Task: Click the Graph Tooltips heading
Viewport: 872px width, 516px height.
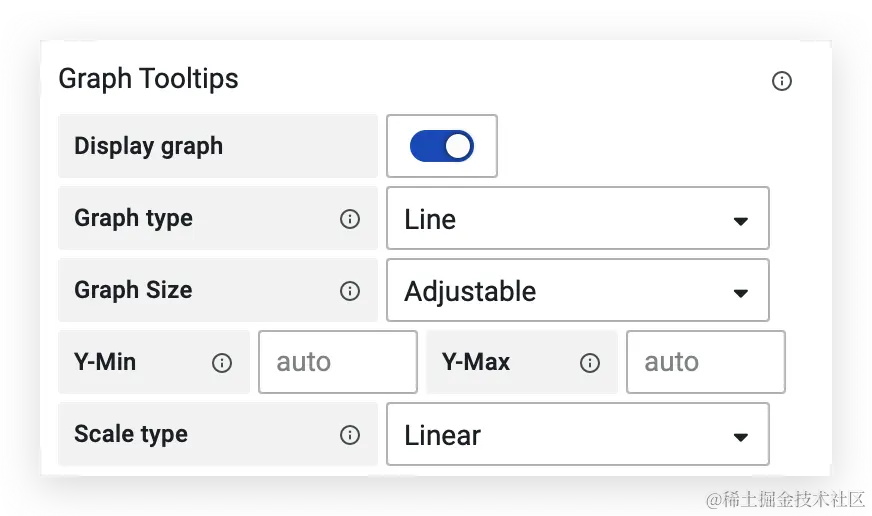Action: click(x=148, y=78)
